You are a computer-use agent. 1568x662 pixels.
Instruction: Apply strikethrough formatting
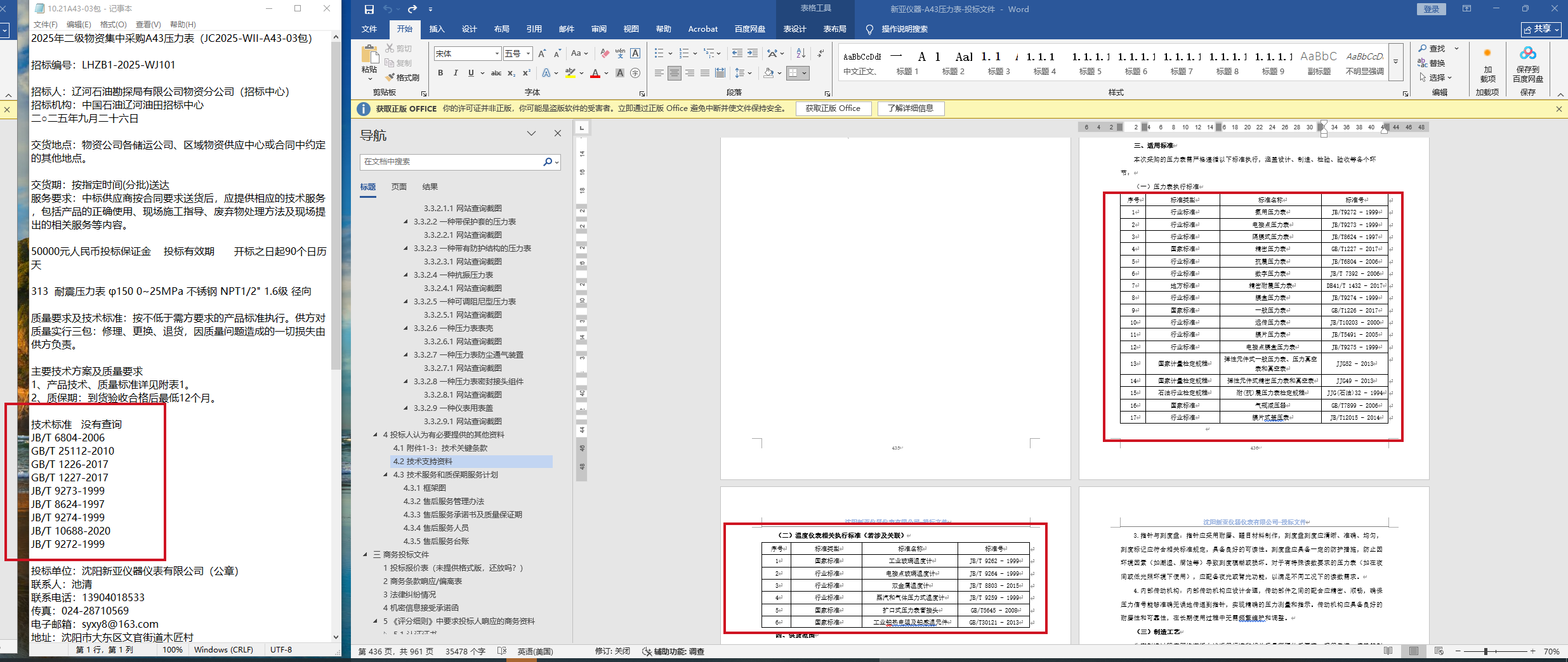[496, 73]
